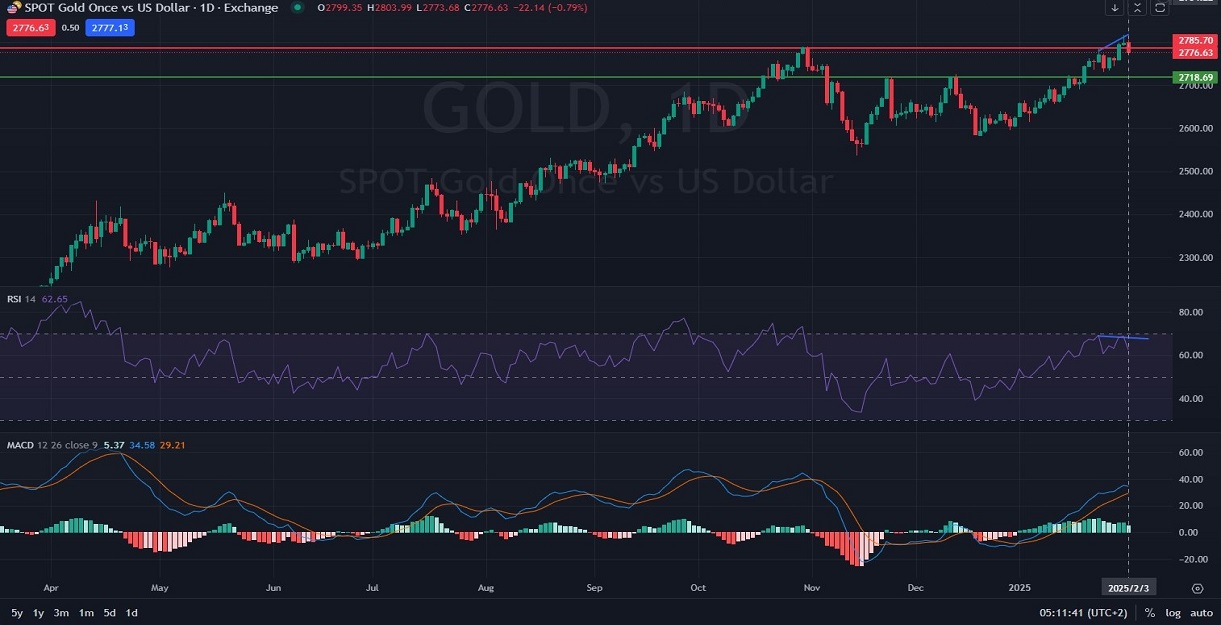Viewport: 1221px width, 625px height.
Task: Click the 2025/2/3 date marker on time axis
Action: (1128, 588)
